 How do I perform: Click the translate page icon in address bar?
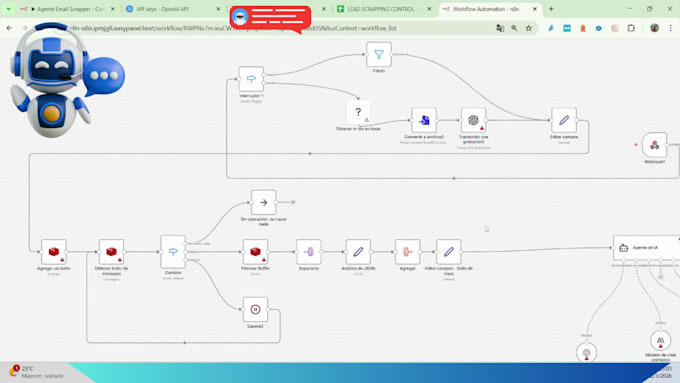[500, 28]
